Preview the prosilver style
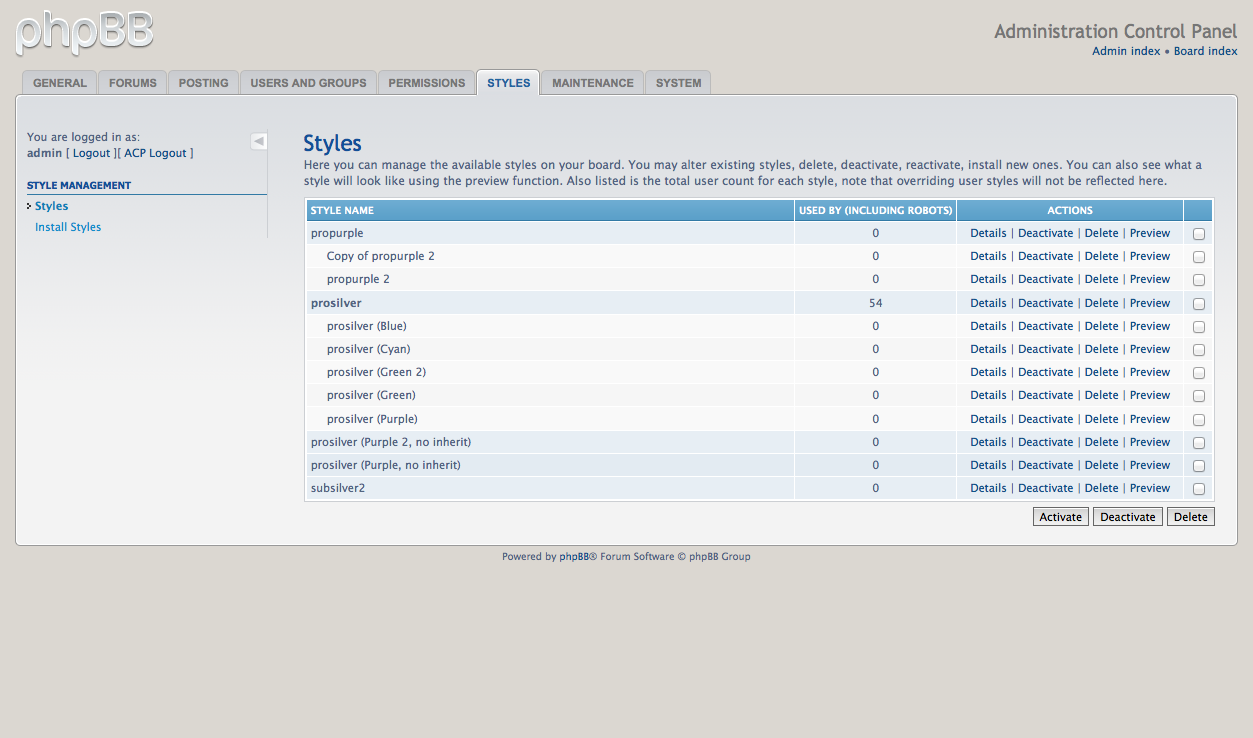The height and width of the screenshot is (738, 1253). (x=1150, y=303)
